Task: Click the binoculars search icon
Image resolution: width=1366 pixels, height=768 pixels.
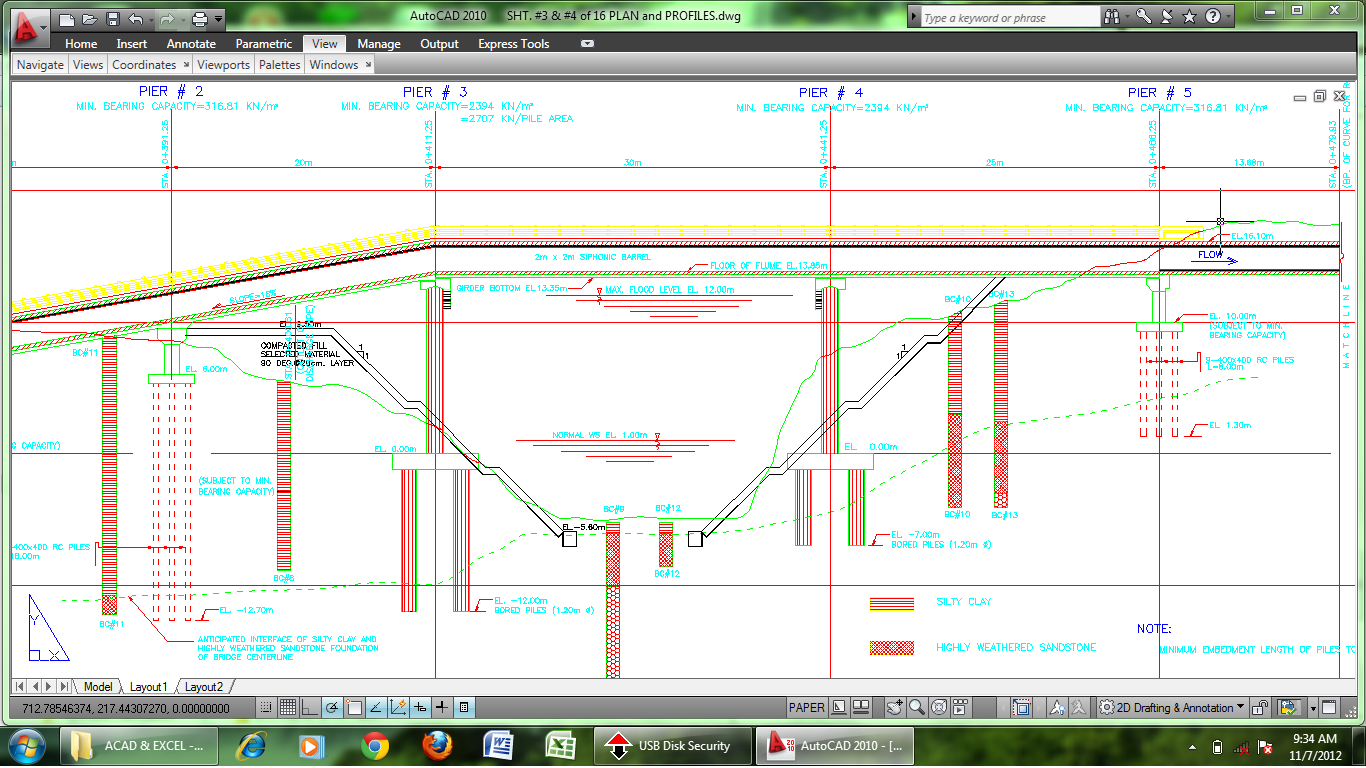Action: (x=1111, y=17)
